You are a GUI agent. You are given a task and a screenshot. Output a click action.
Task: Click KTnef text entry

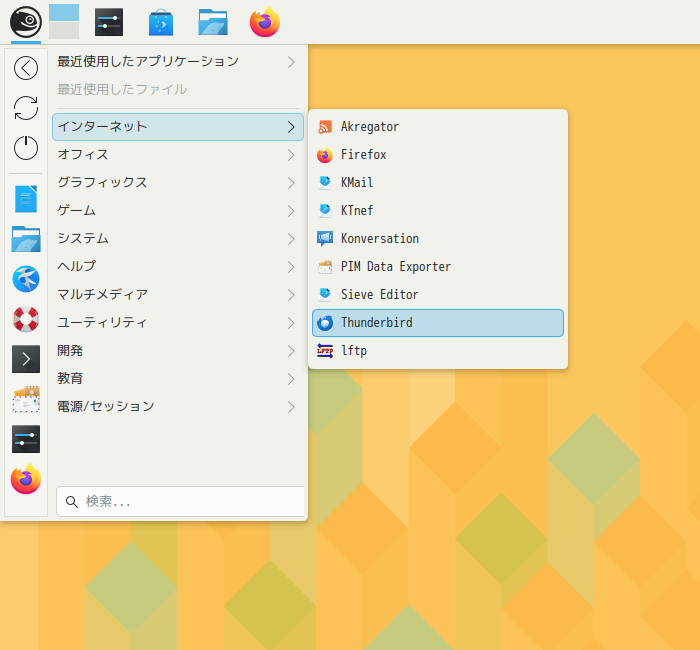click(357, 211)
